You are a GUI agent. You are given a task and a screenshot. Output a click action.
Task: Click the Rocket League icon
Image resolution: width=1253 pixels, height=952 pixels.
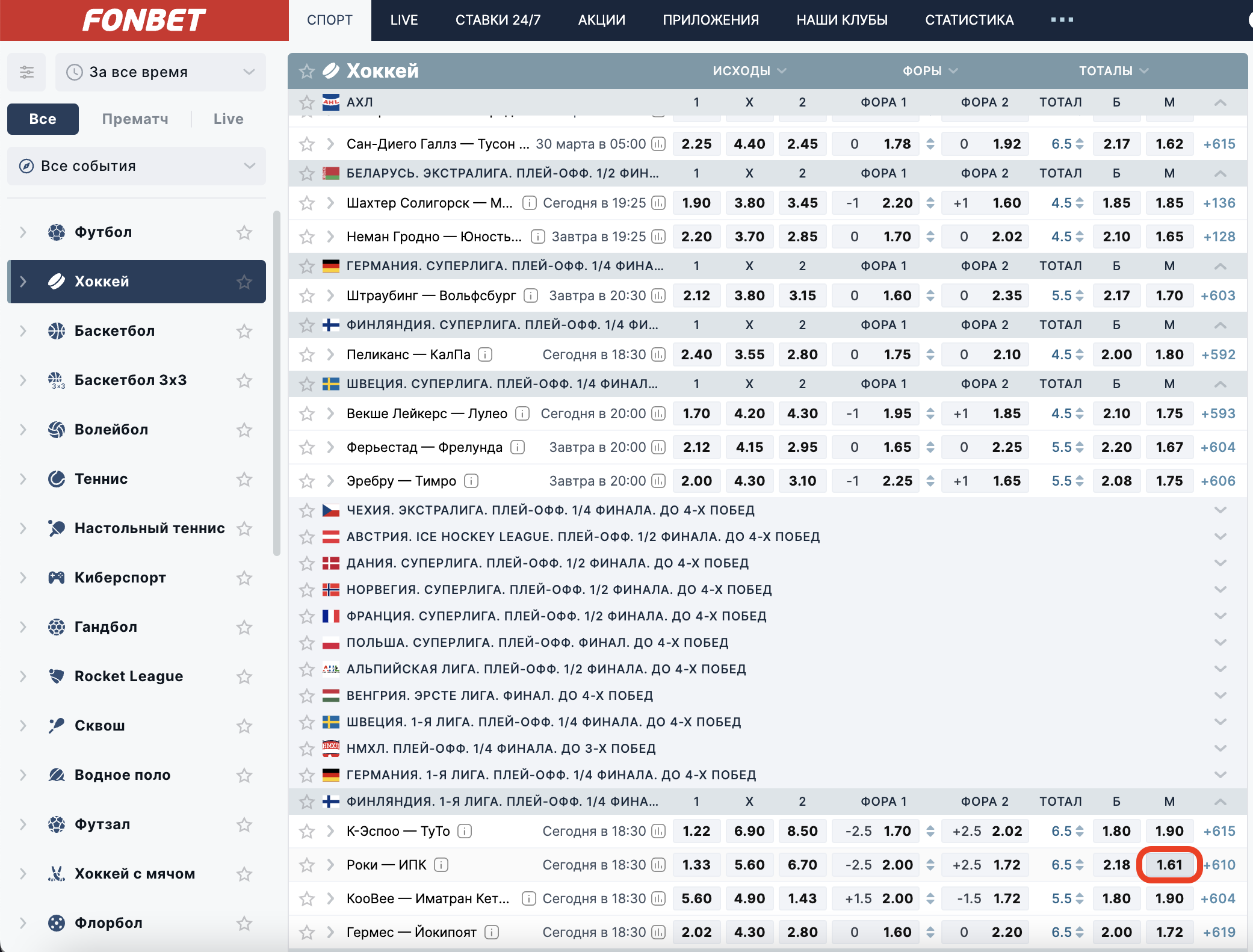[57, 676]
